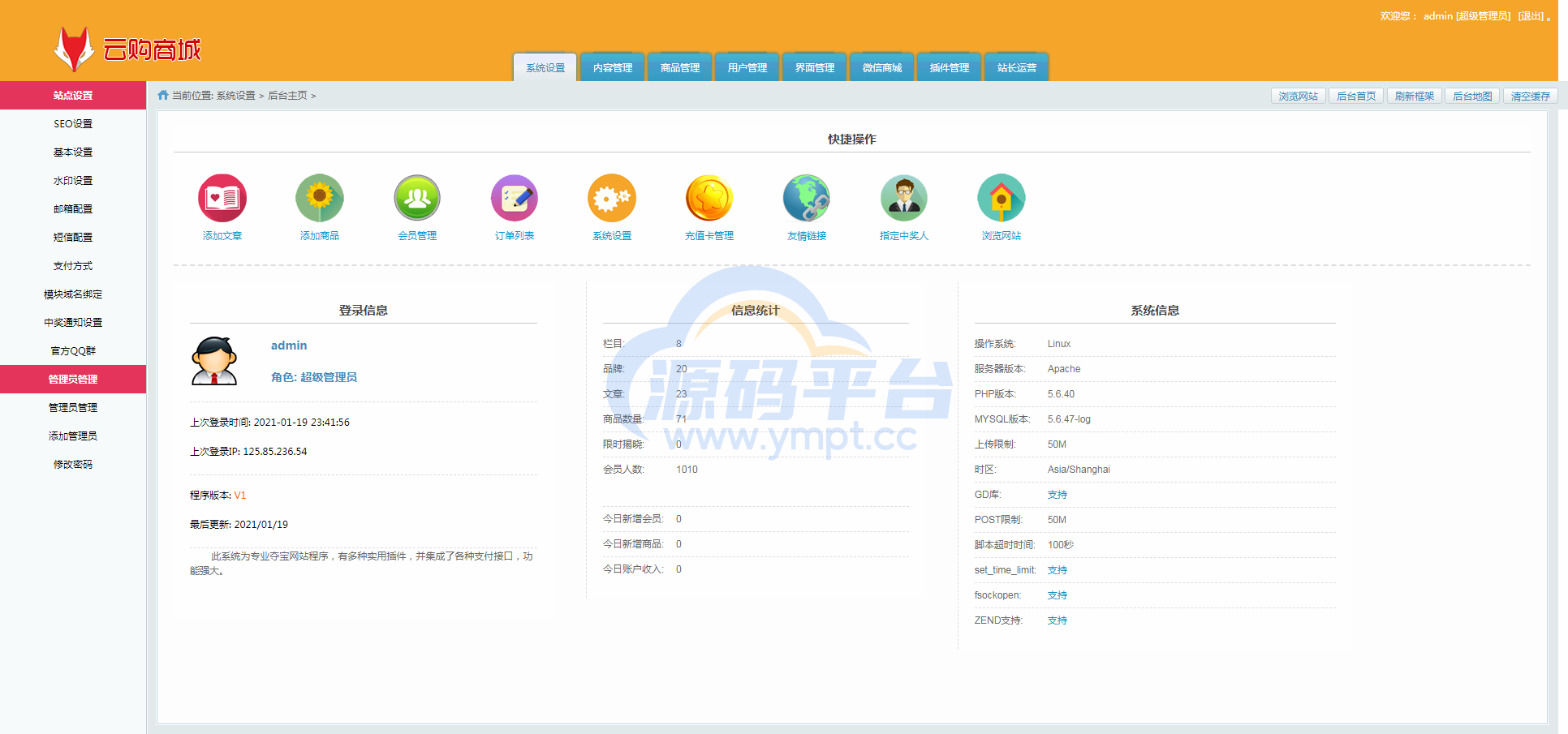This screenshot has width=1568, height=734.
Task: Click the Asia/Shanghai timezone value
Action: pos(1079,469)
